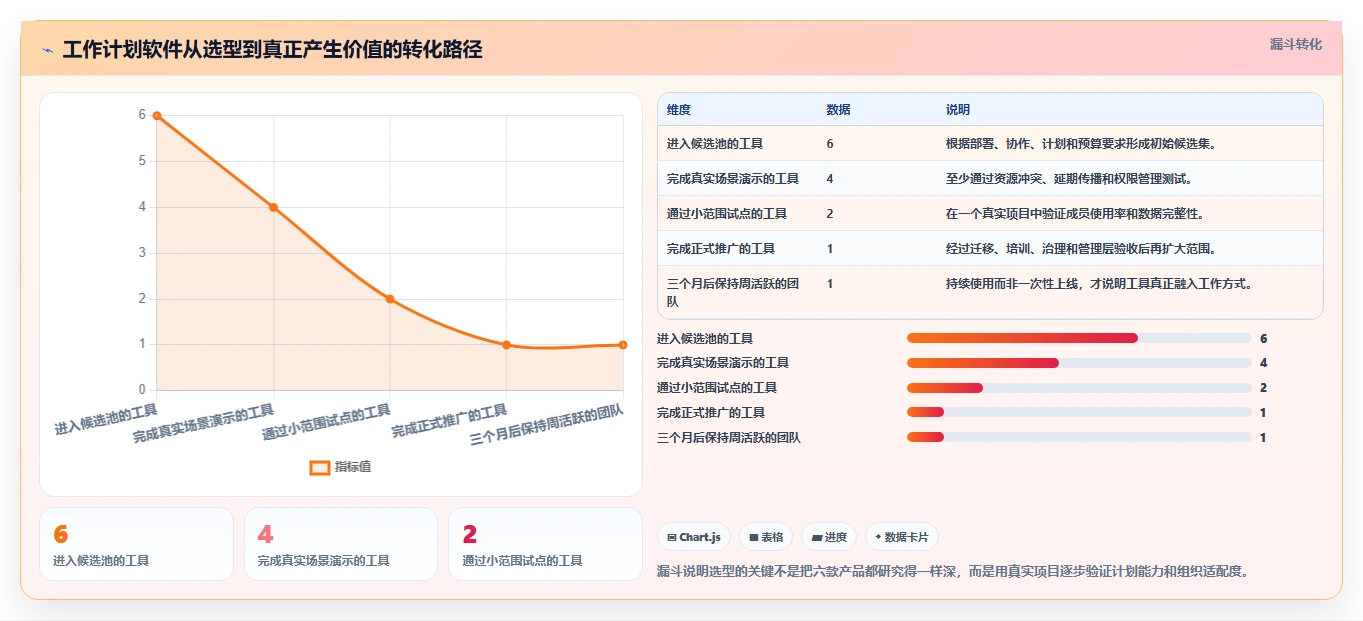Viewport: 1363px width, 621px height.
Task: Click the chart point for 三个月后保持周活跃的团队
Action: pyautogui.click(x=623, y=345)
